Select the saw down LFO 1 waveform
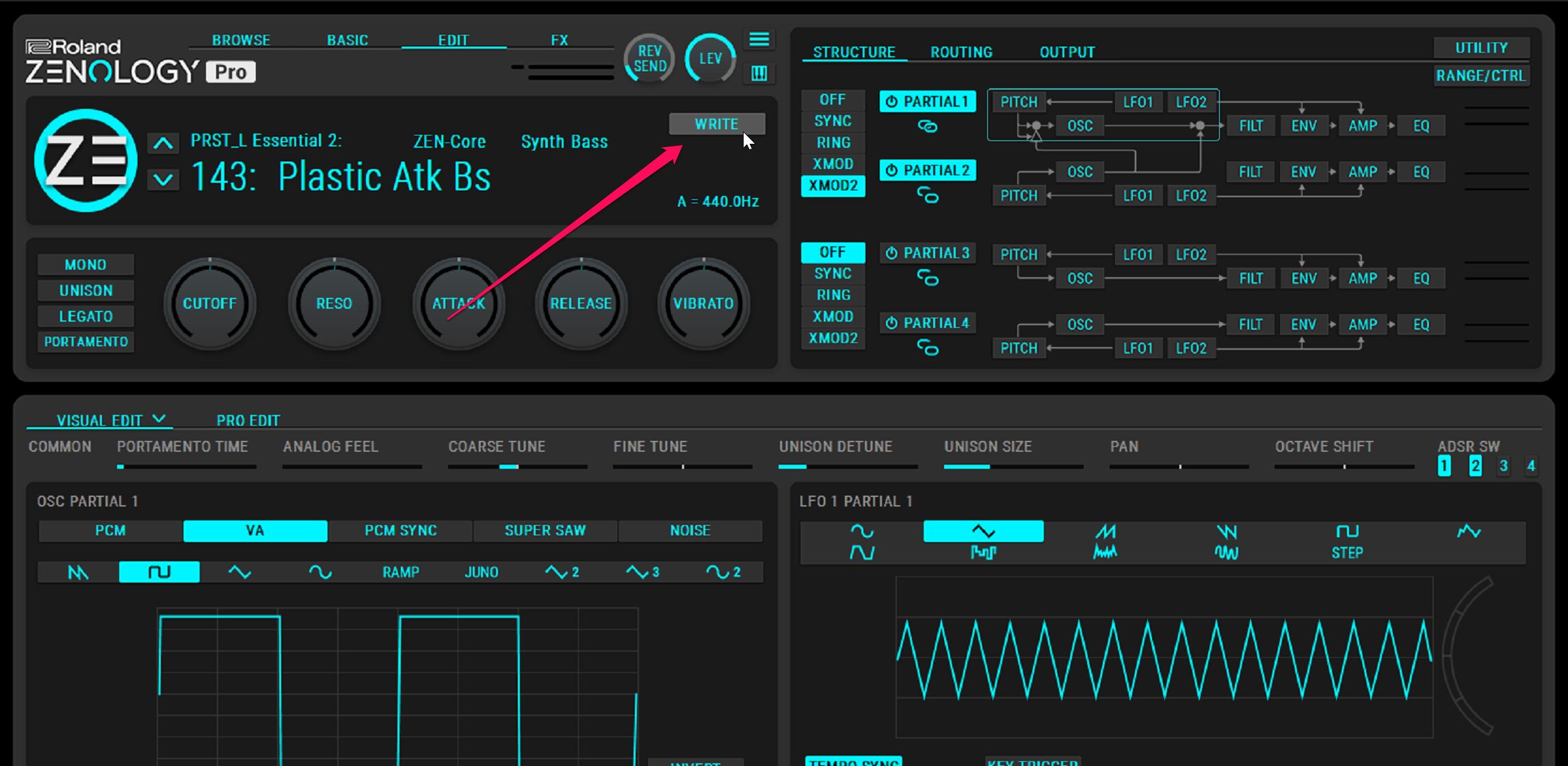The height and width of the screenshot is (766, 1568). pos(1226,531)
